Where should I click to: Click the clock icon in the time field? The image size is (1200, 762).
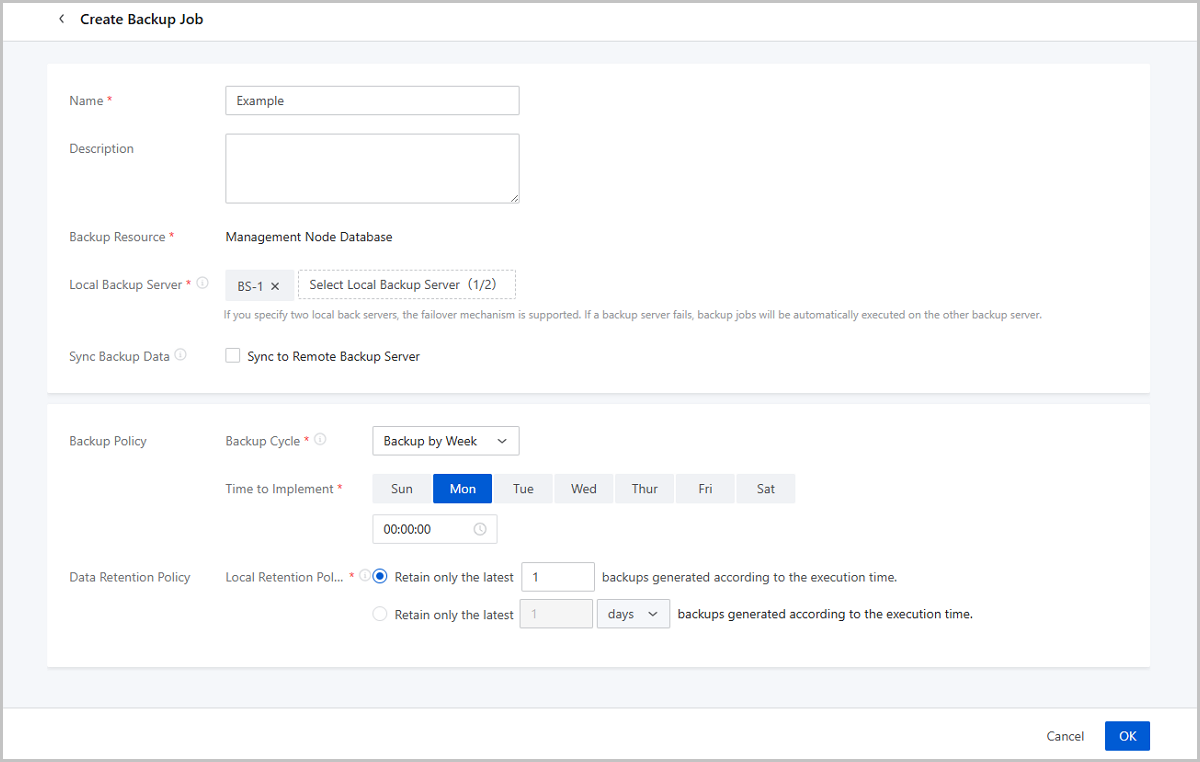pos(480,529)
